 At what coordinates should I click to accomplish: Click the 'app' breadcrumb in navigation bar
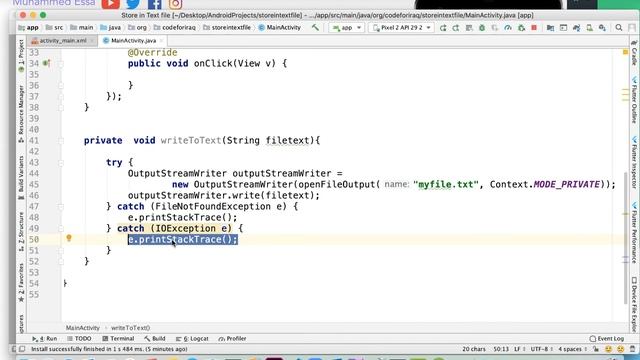pyautogui.click(x=29, y=27)
